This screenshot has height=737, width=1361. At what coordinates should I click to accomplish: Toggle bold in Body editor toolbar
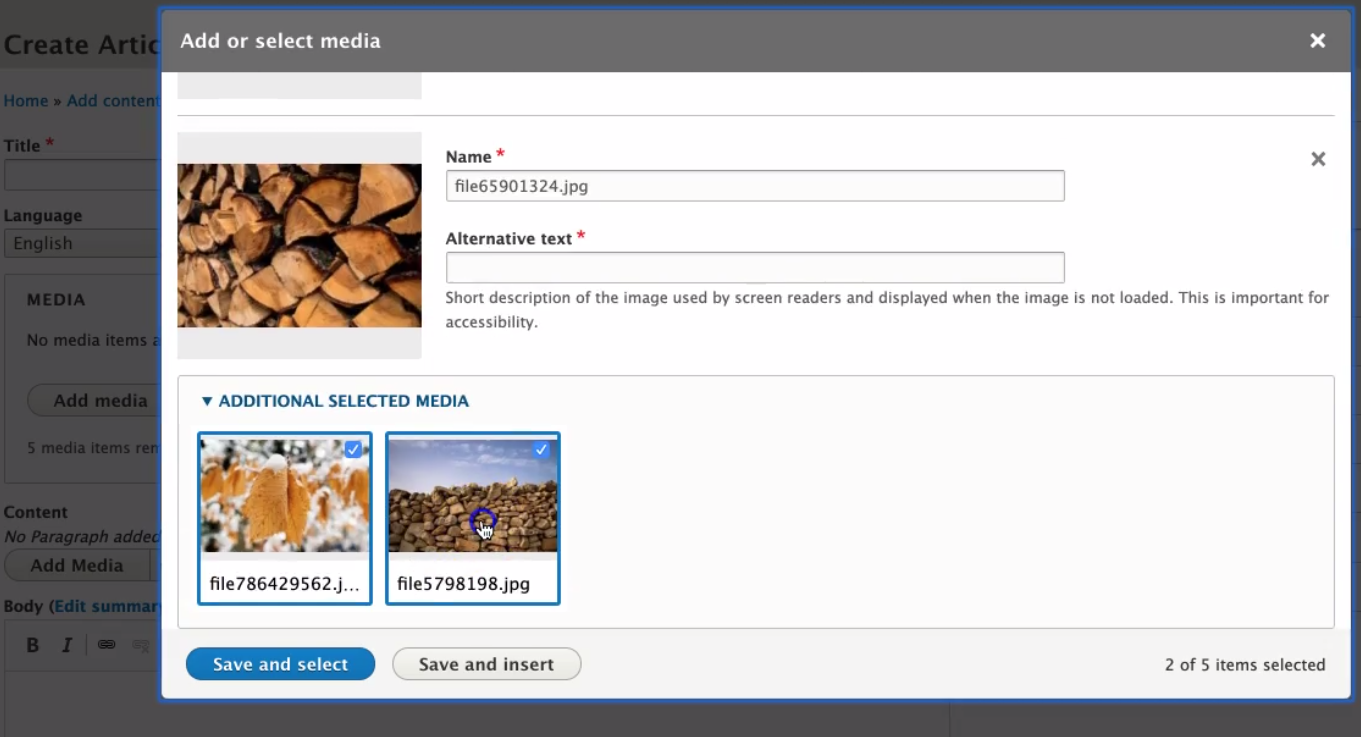coord(32,645)
